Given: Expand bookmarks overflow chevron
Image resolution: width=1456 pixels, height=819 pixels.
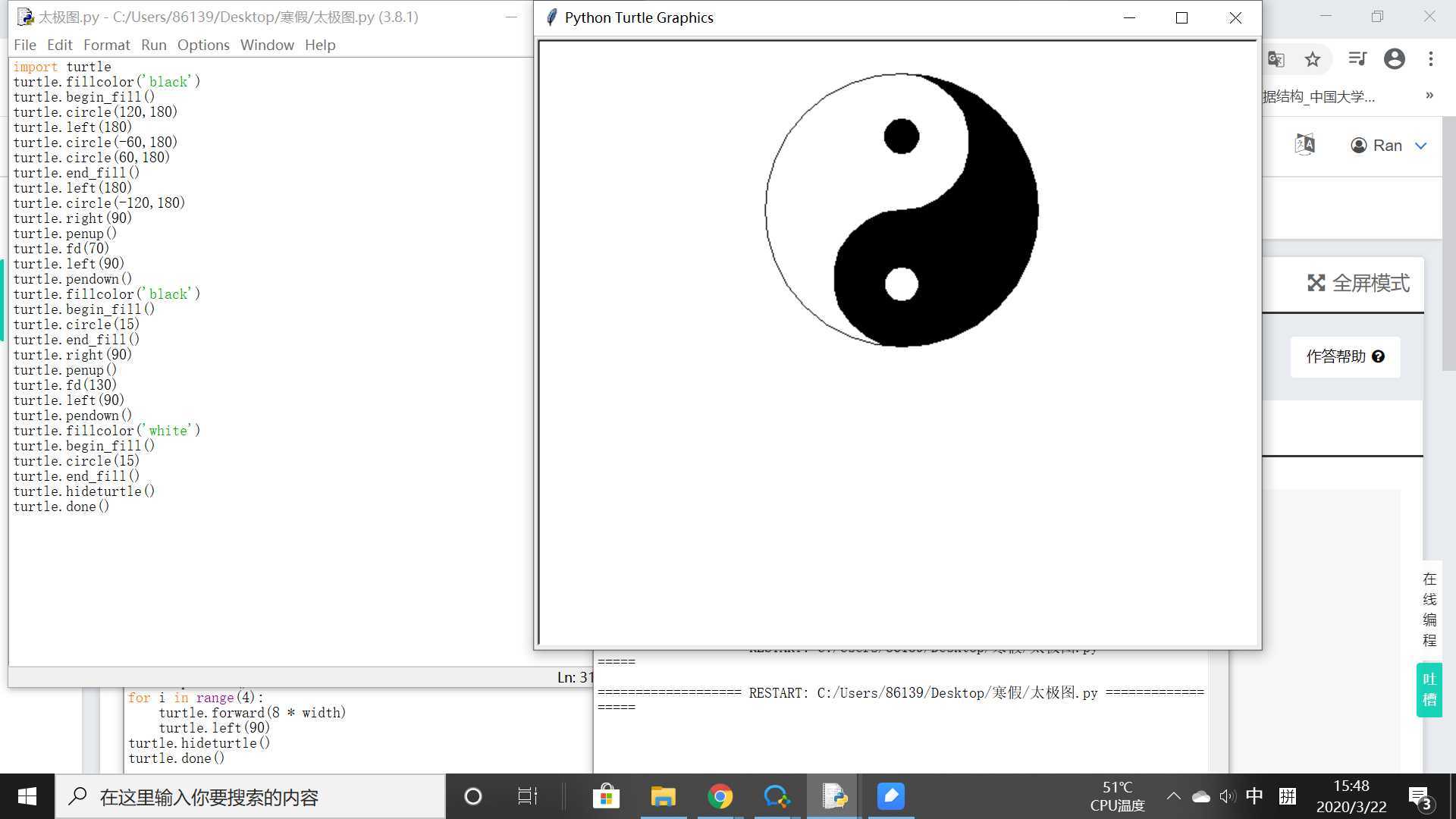Looking at the screenshot, I should [x=1429, y=96].
